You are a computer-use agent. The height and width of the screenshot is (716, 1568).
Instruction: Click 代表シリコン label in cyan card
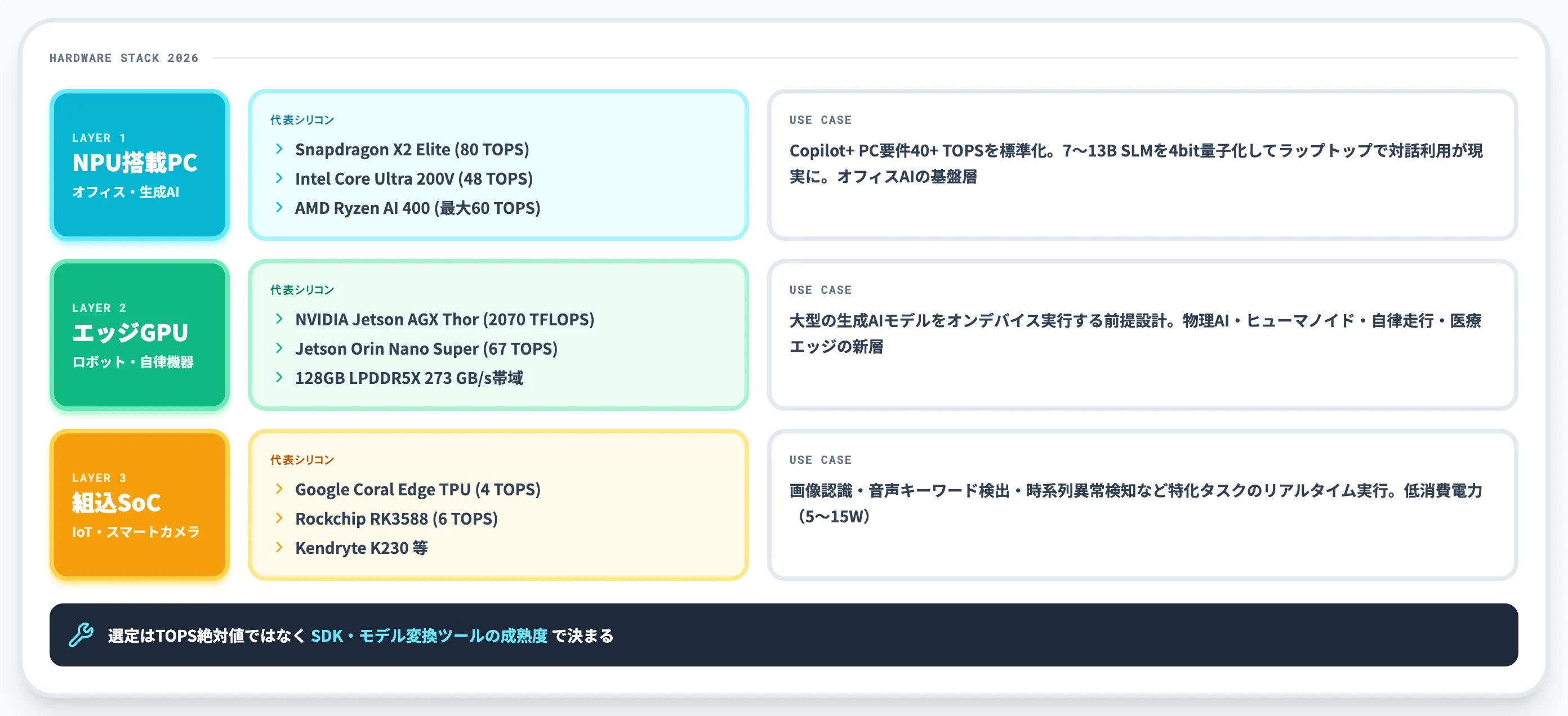coord(302,120)
